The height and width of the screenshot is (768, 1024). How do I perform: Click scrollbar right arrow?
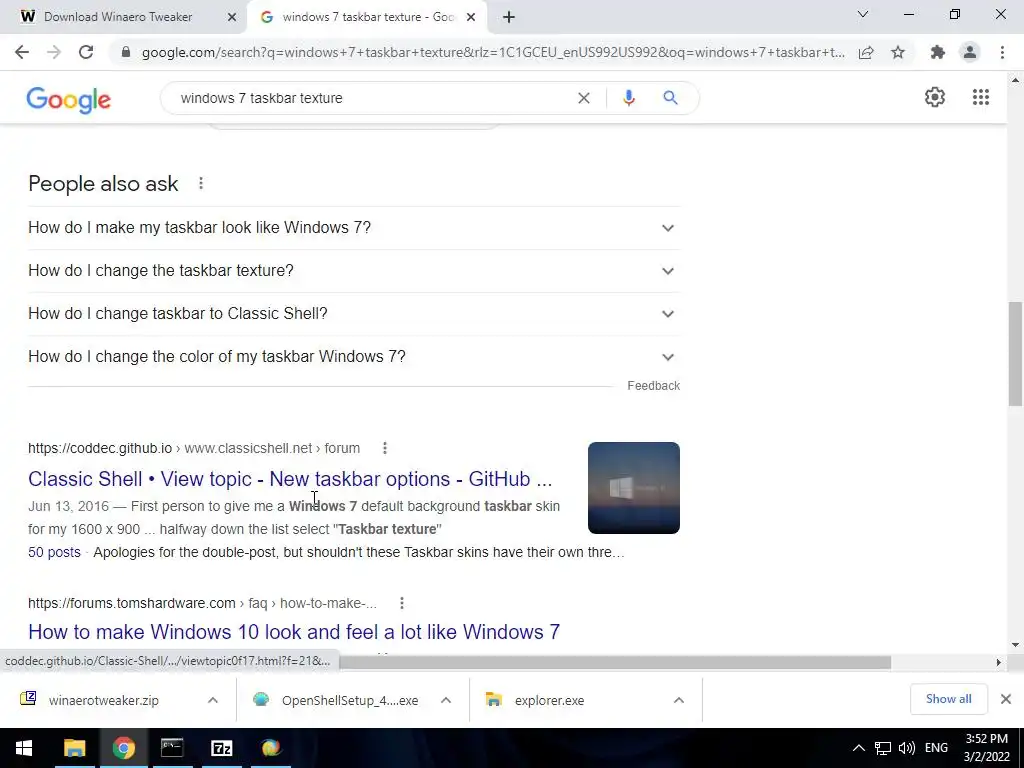[x=999, y=662]
